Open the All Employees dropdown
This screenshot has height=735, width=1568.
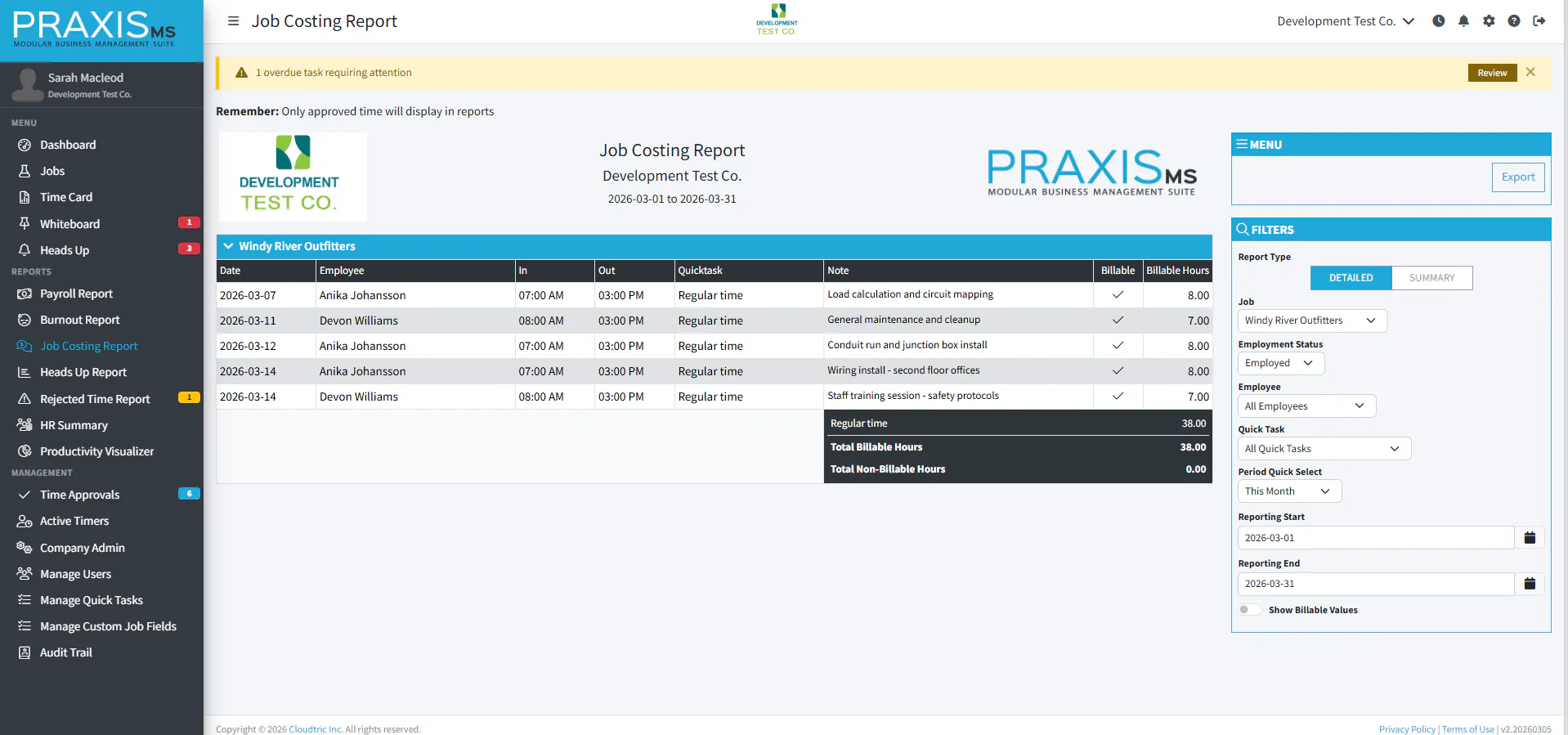(1306, 406)
